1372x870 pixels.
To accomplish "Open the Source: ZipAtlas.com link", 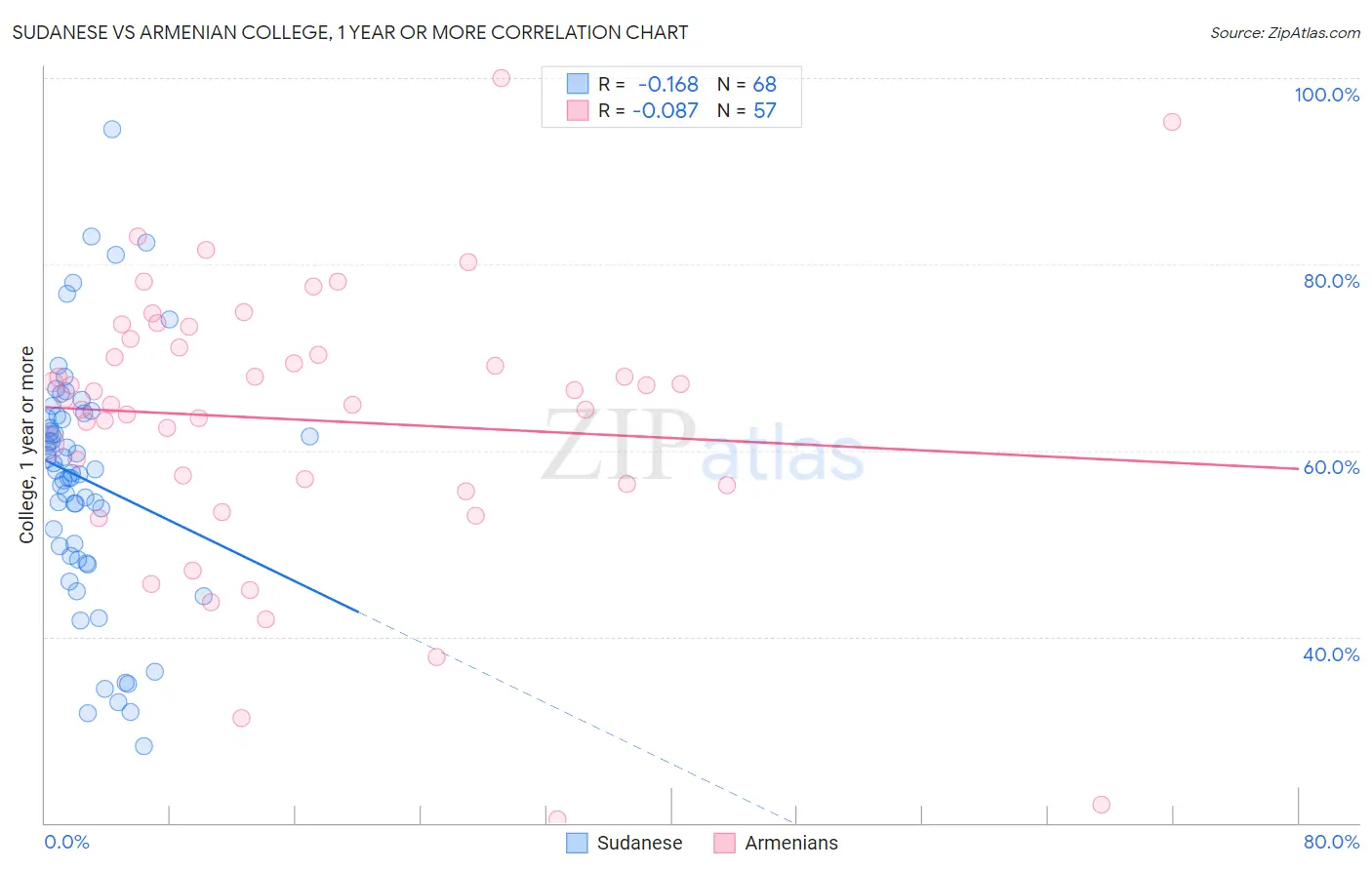I will 1285,32.
